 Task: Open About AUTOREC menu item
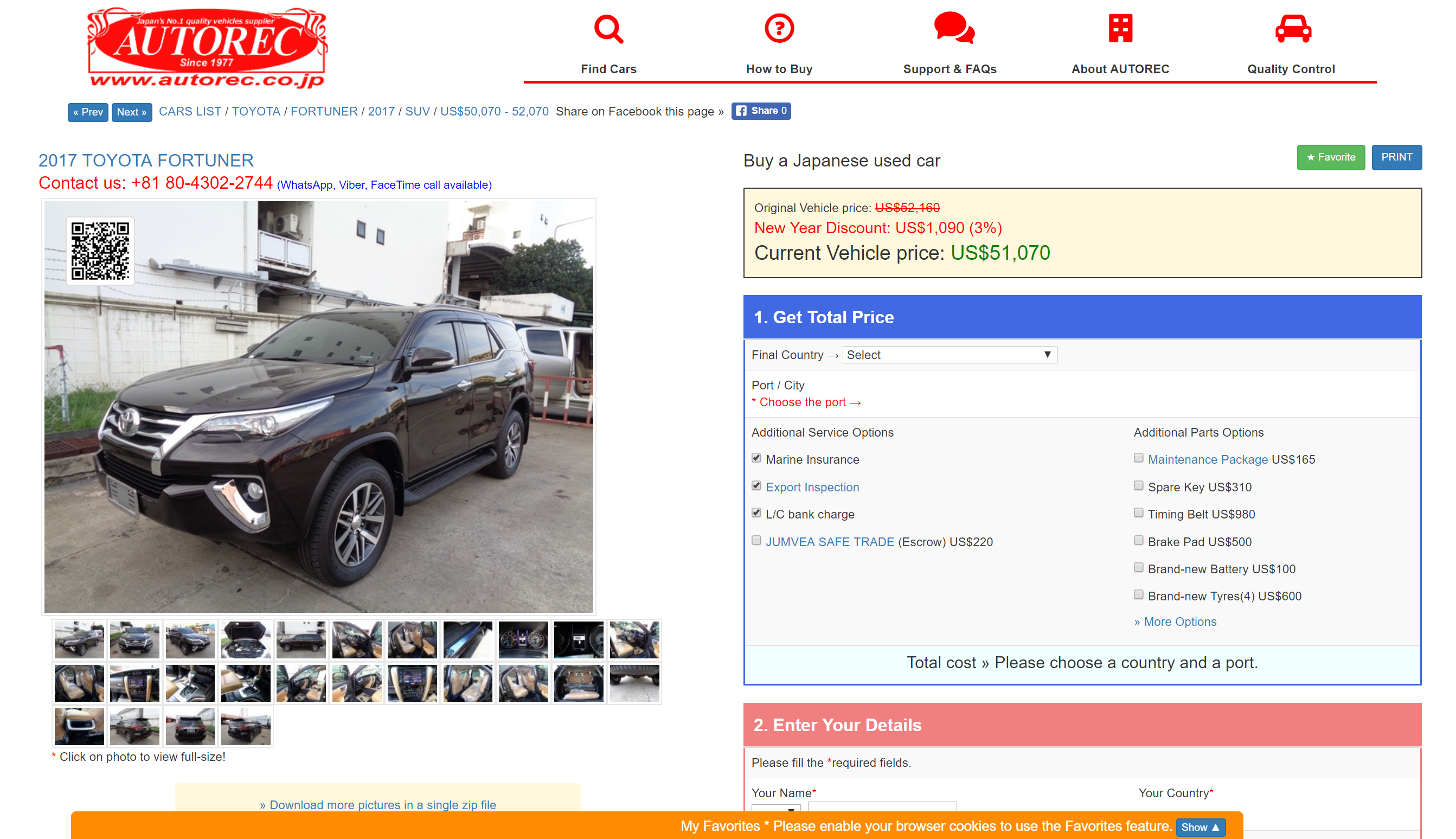[x=1120, y=69]
